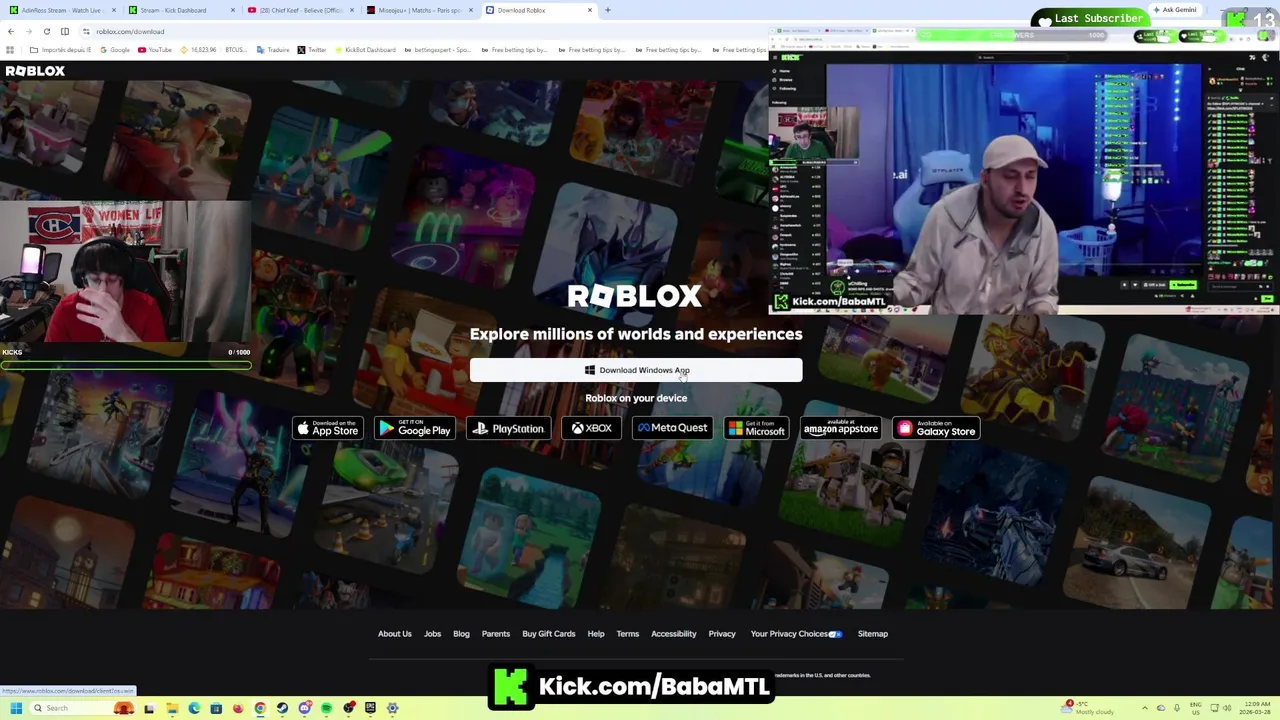1280x720 pixels.
Task: Click the browser forward arrow
Action: click(x=29, y=31)
